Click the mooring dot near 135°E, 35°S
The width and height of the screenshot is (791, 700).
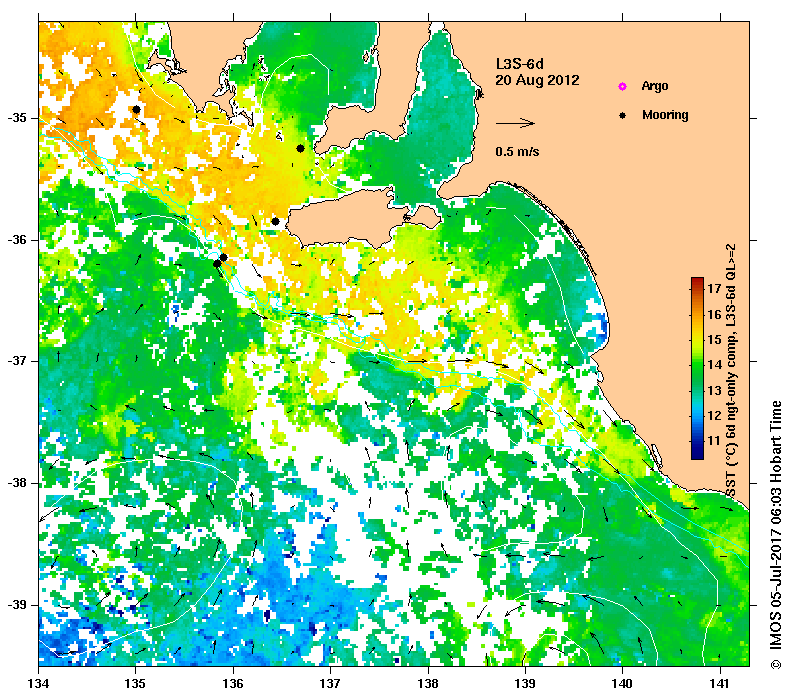pos(136,109)
